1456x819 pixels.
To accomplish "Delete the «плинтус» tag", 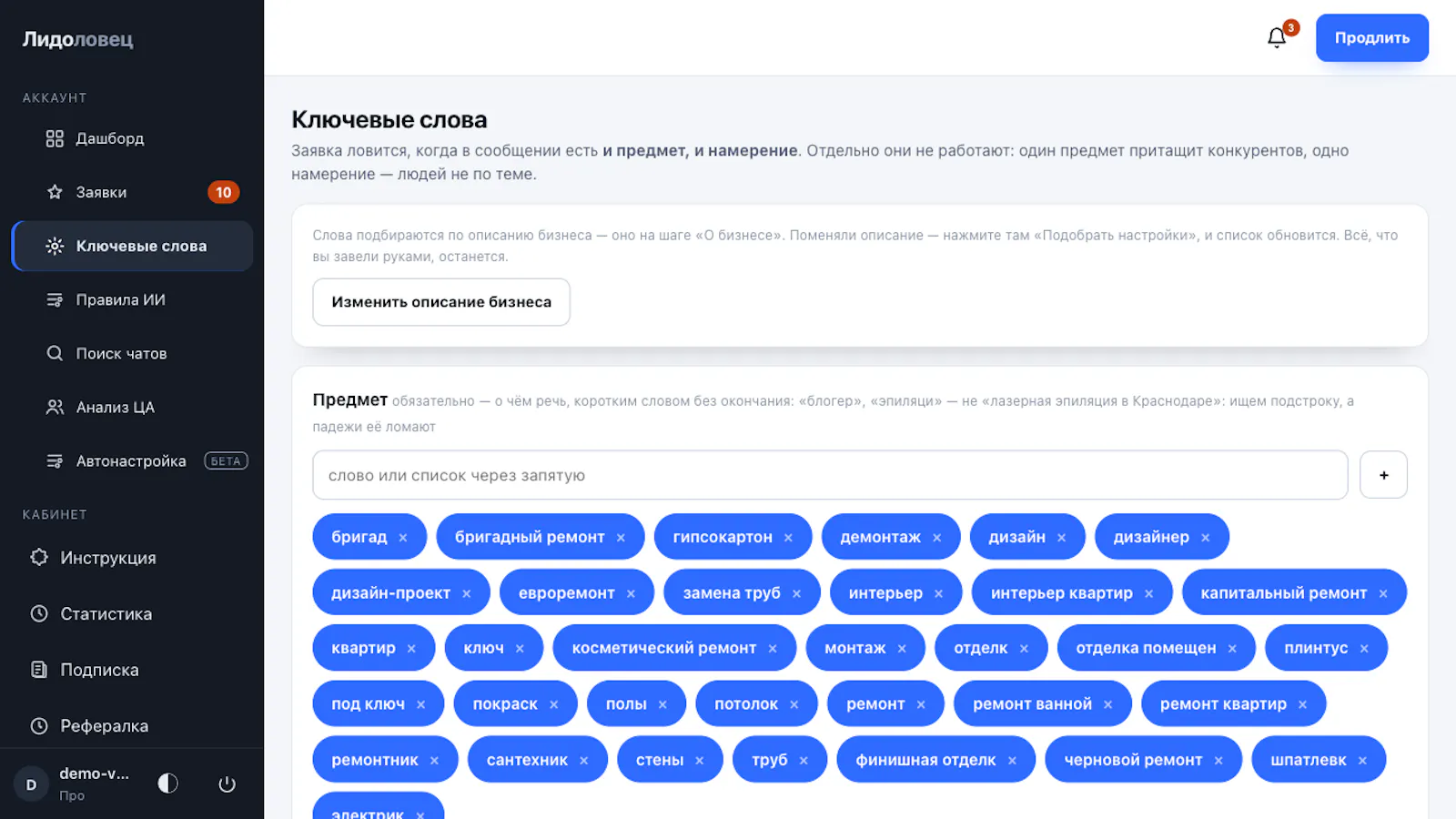I will pyautogui.click(x=1364, y=649).
